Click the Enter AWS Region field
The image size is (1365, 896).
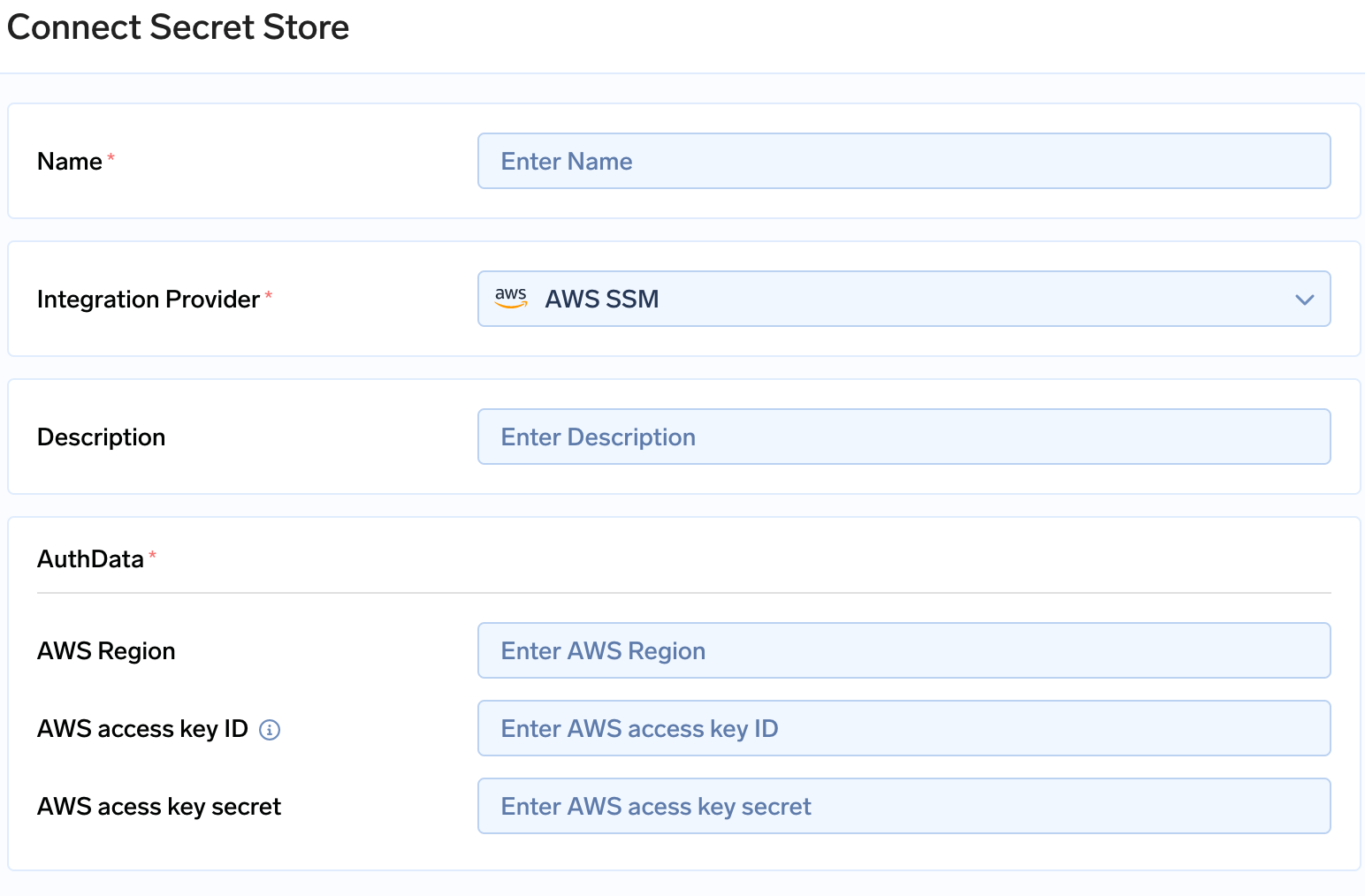coord(904,650)
